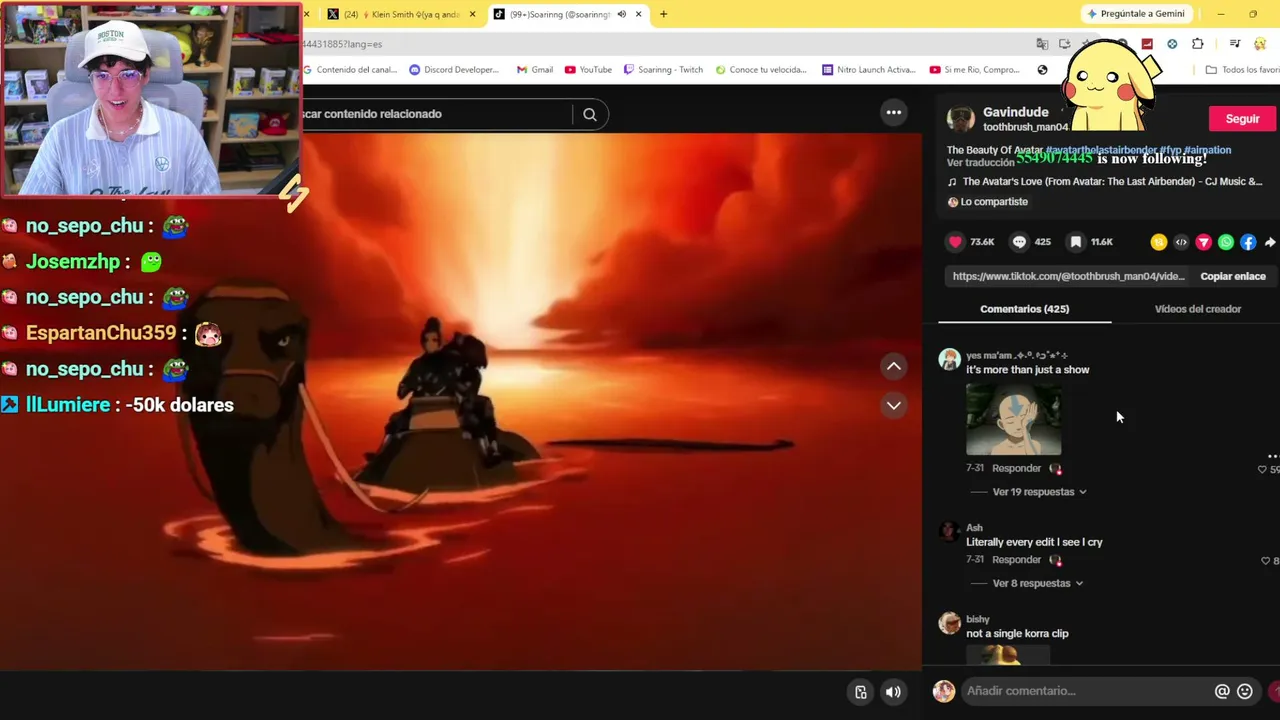
Task: Close the Klein Smith X tab
Action: [x=472, y=14]
